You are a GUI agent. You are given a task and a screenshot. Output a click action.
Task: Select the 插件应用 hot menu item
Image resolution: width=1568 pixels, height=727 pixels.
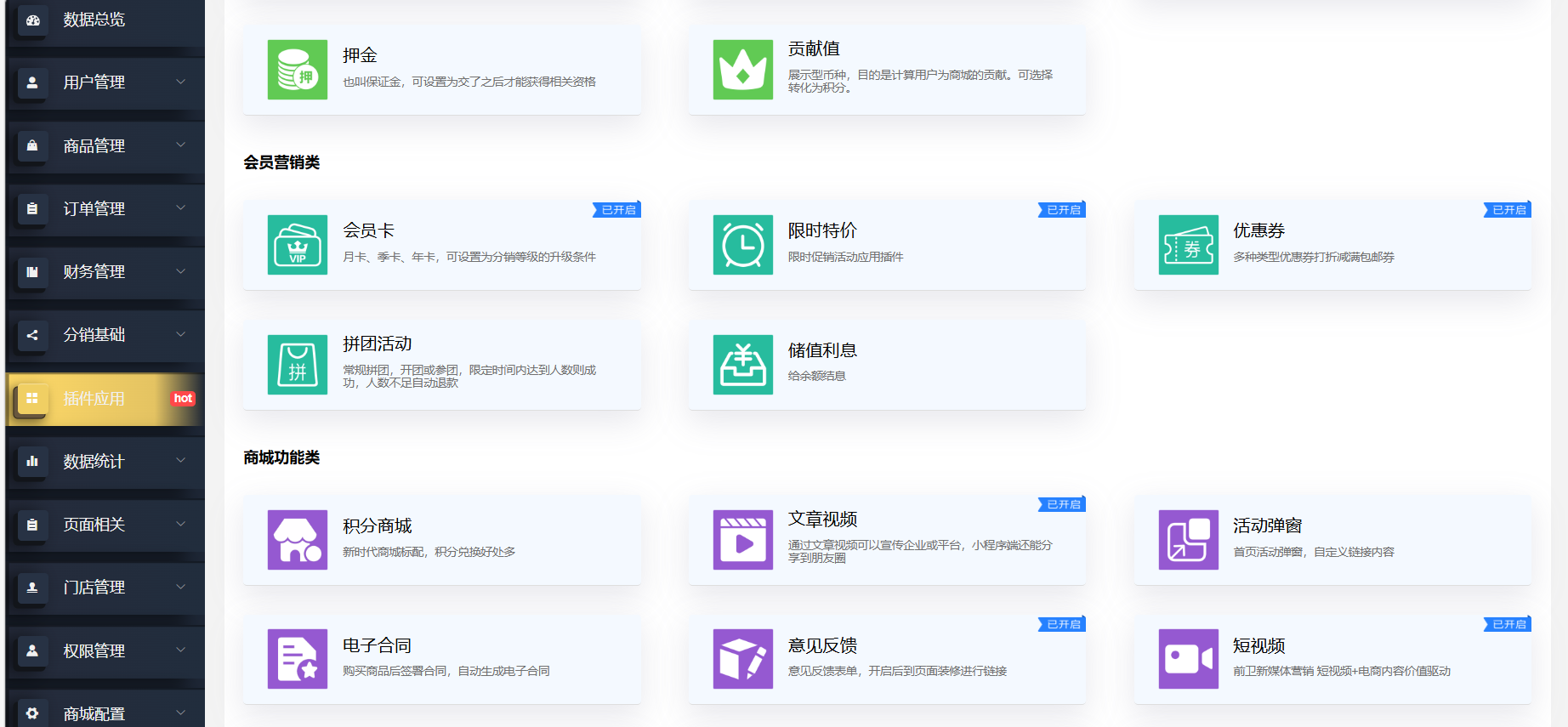[x=105, y=399]
